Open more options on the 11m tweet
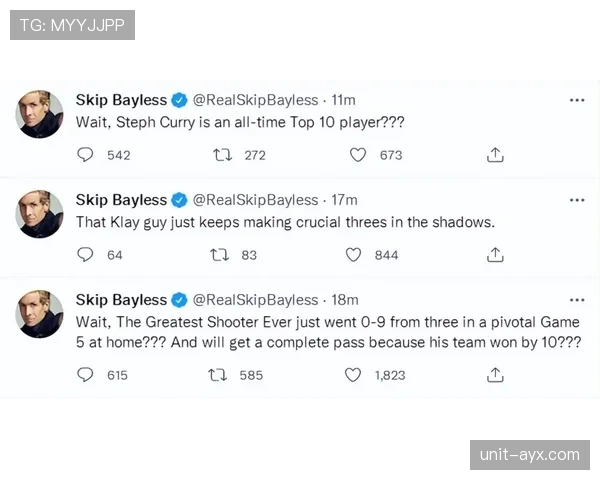This screenshot has height=480, width=600. [x=577, y=100]
